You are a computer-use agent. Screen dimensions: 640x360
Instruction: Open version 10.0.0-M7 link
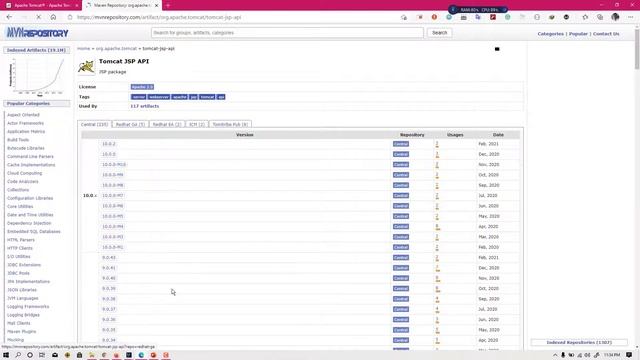tap(113, 196)
